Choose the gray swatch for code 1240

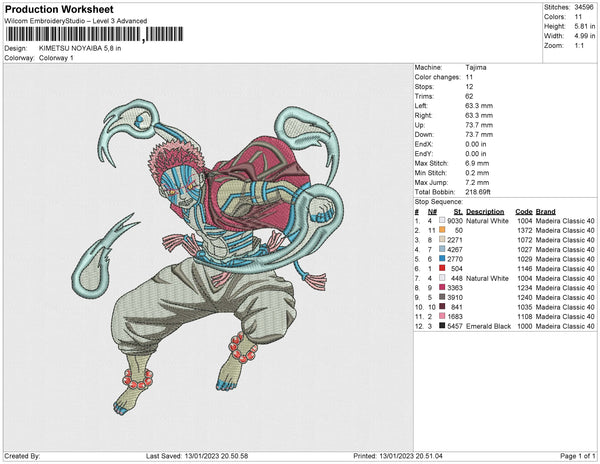click(x=442, y=297)
